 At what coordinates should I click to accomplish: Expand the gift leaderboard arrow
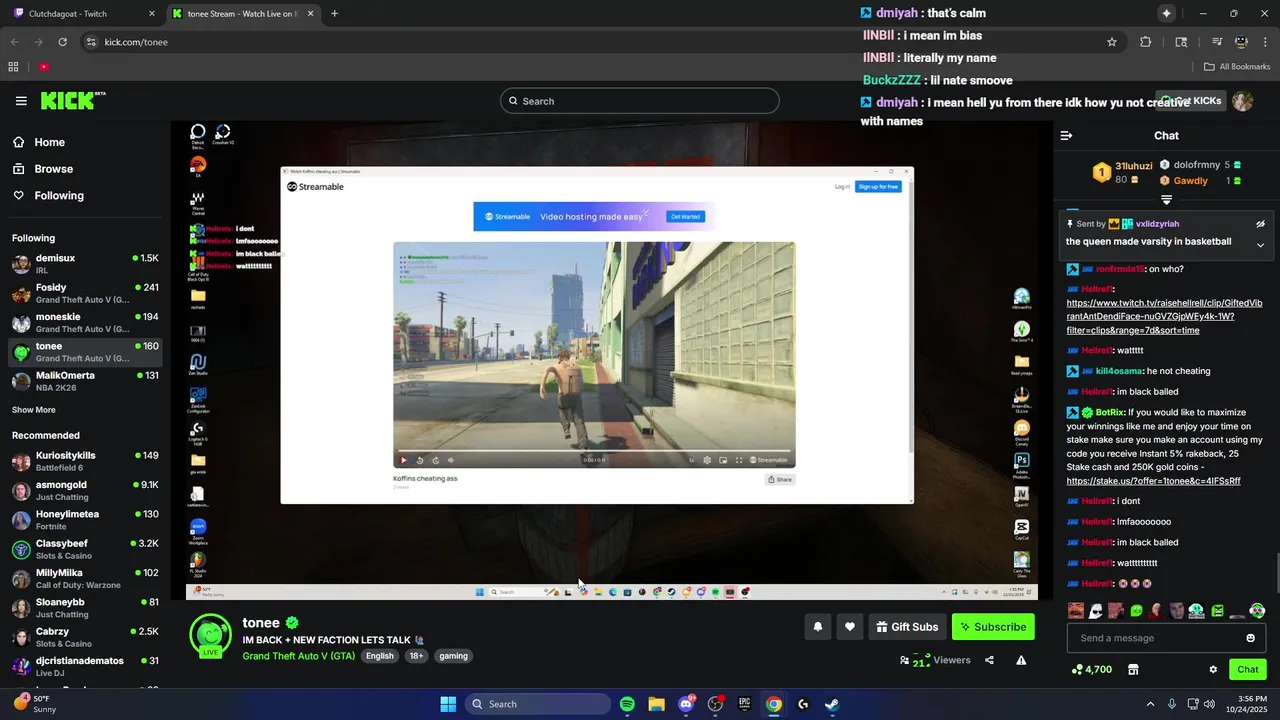click(1166, 200)
